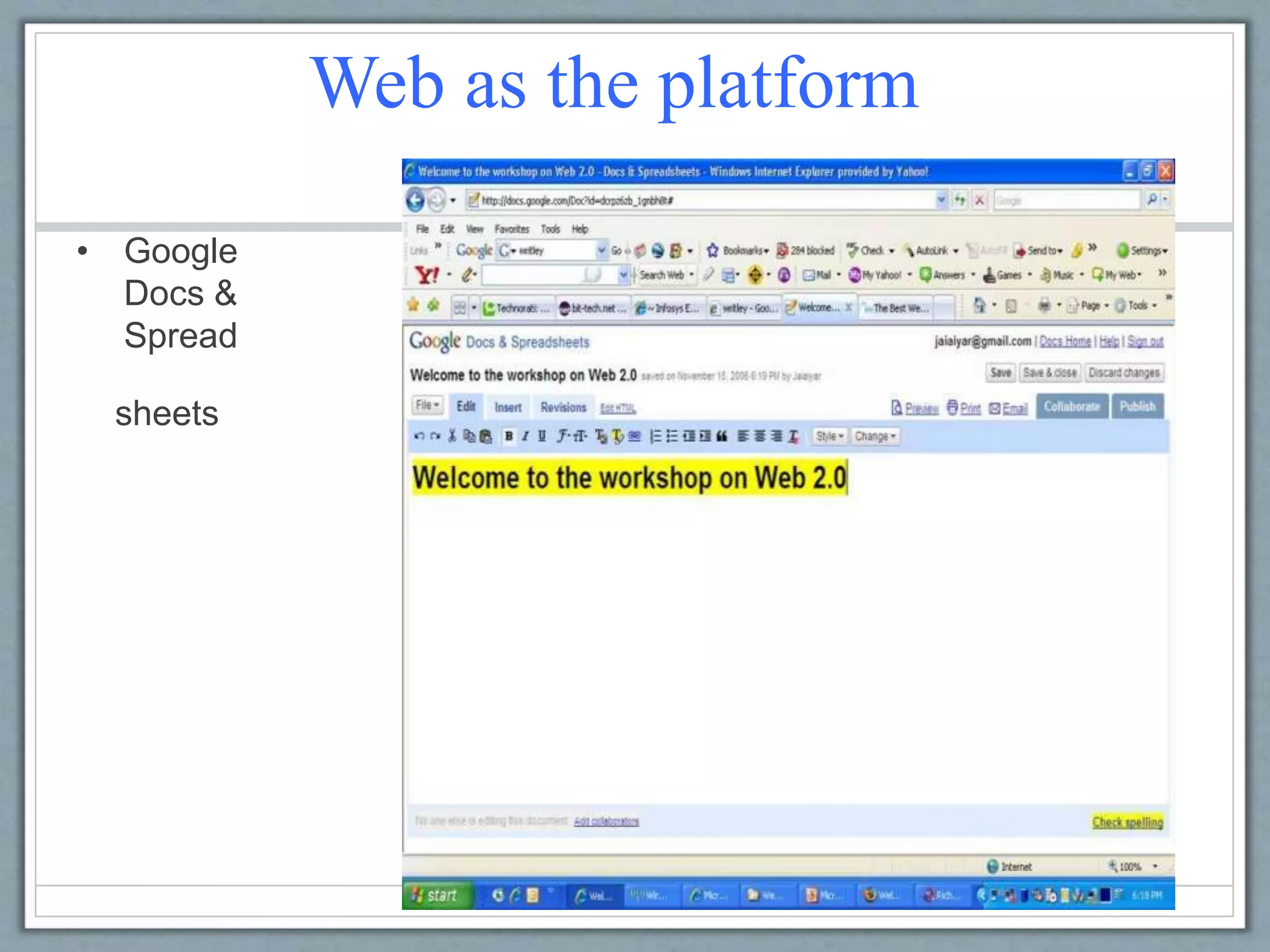The height and width of the screenshot is (952, 1270).
Task: Click the Paste clipboard icon
Action: [x=486, y=436]
